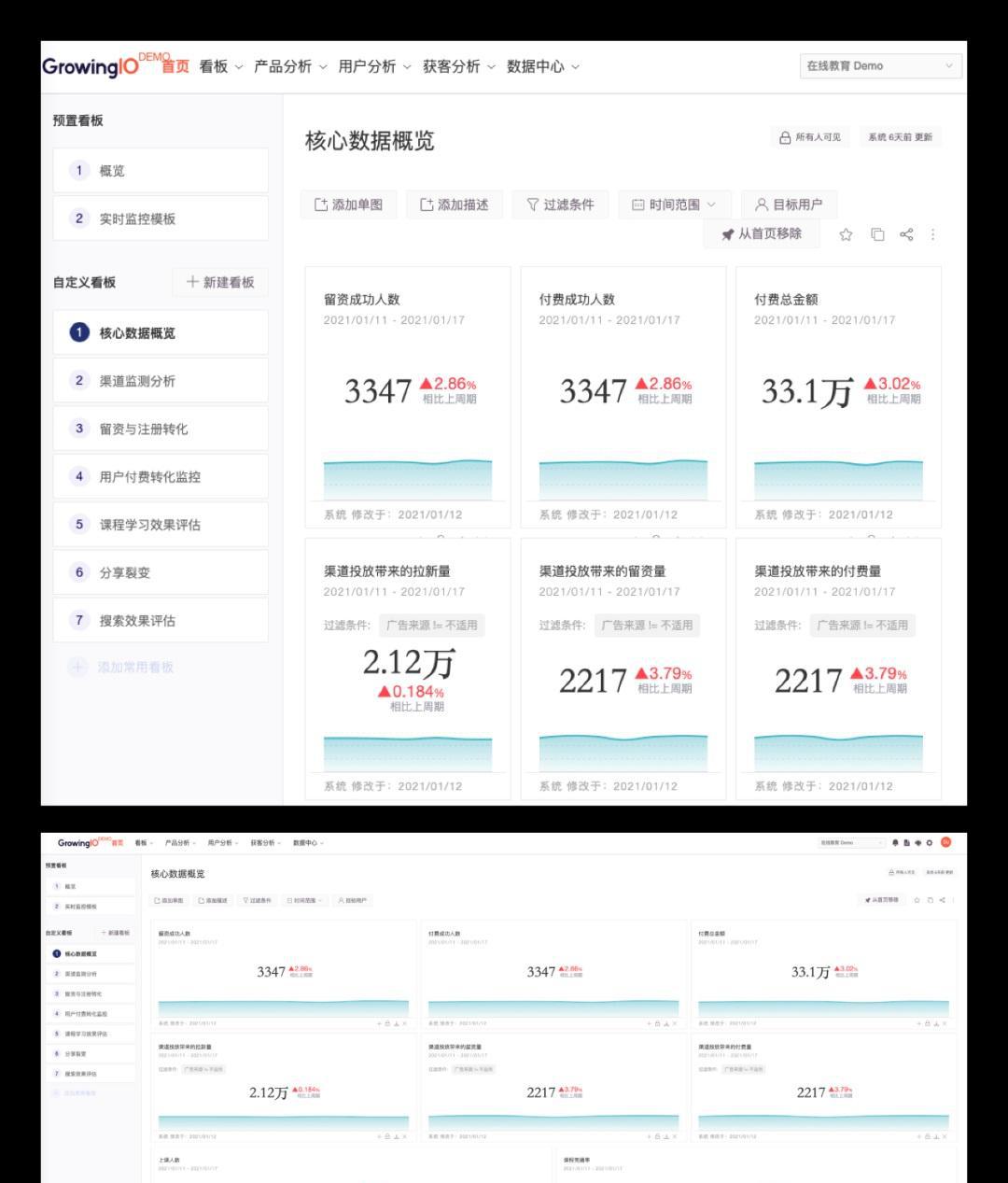Click the share icon in the enlarged top view
The width and height of the screenshot is (1008, 1183).
906,234
